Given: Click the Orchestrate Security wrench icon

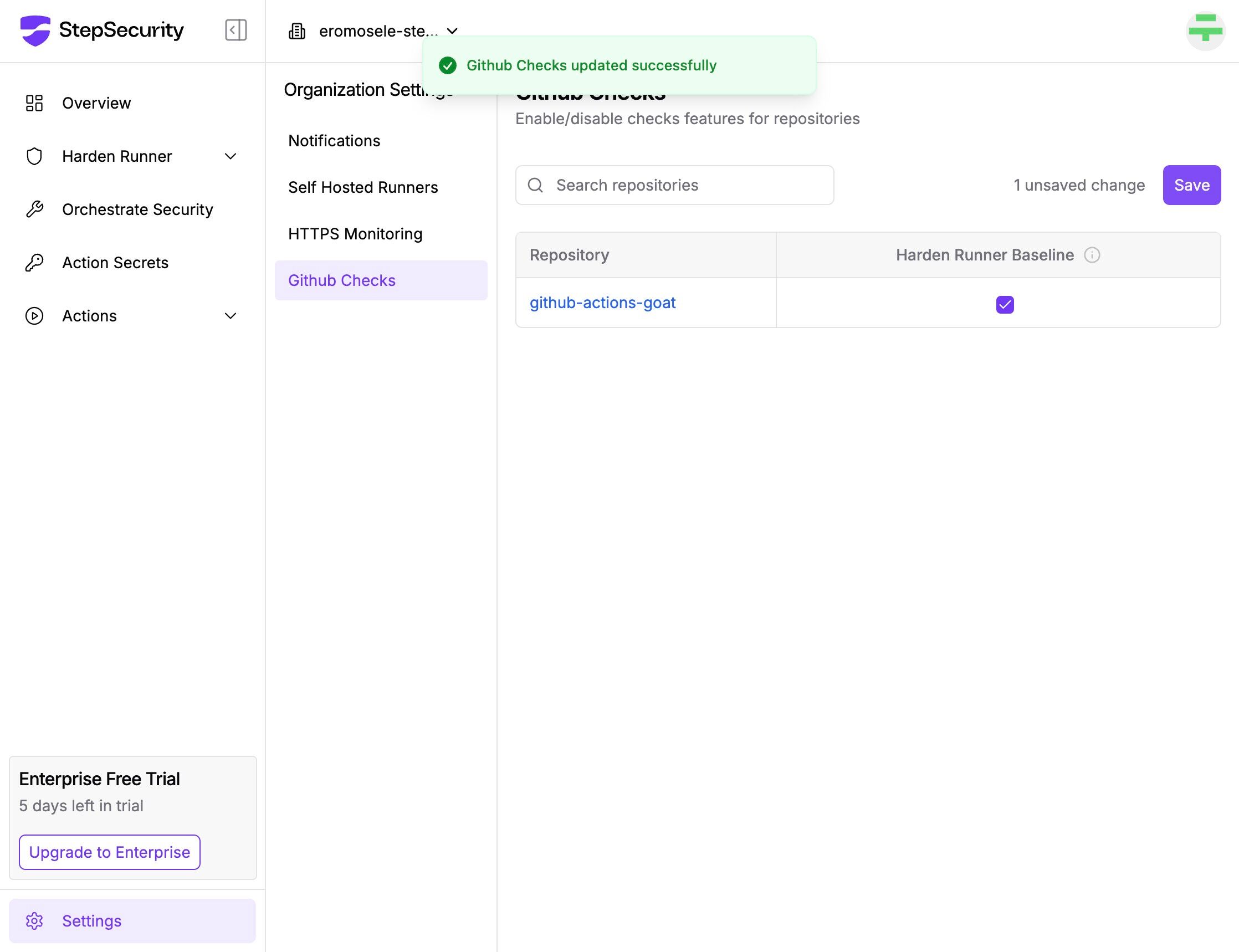Looking at the screenshot, I should pyautogui.click(x=34, y=209).
